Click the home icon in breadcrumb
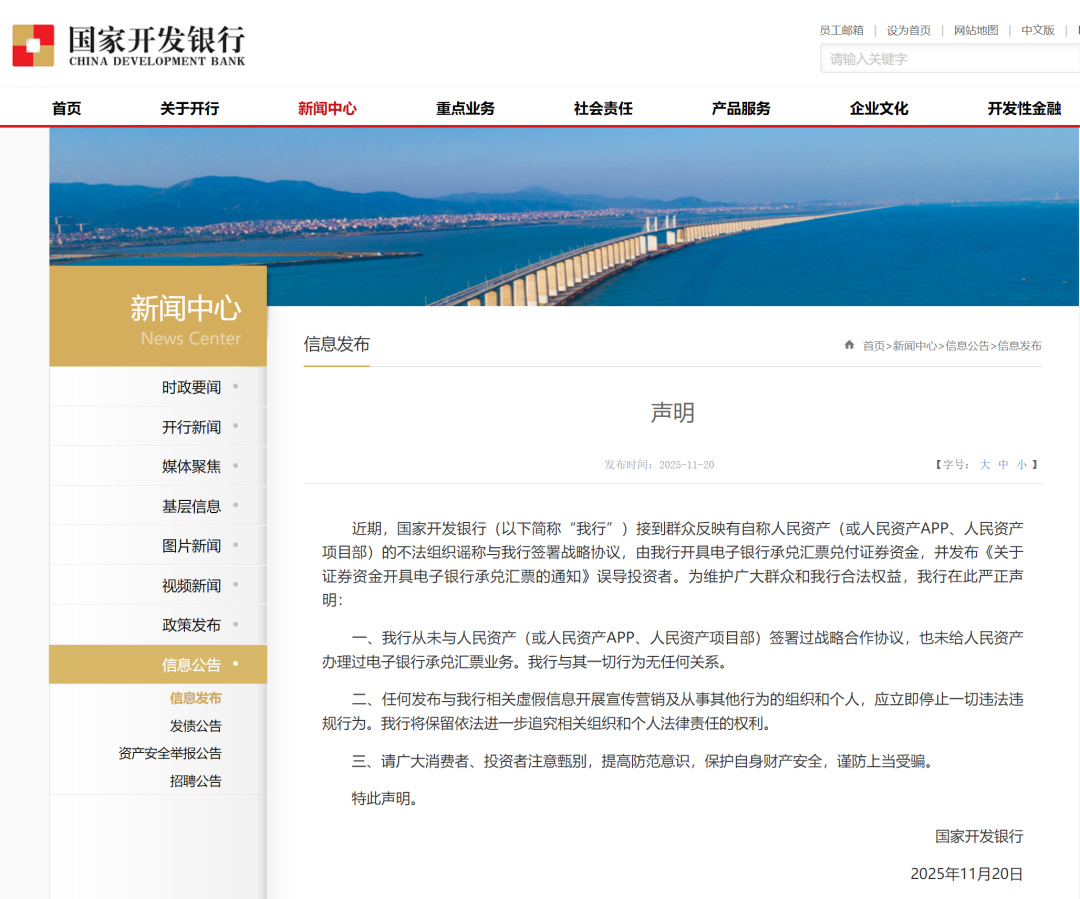 pyautogui.click(x=849, y=345)
